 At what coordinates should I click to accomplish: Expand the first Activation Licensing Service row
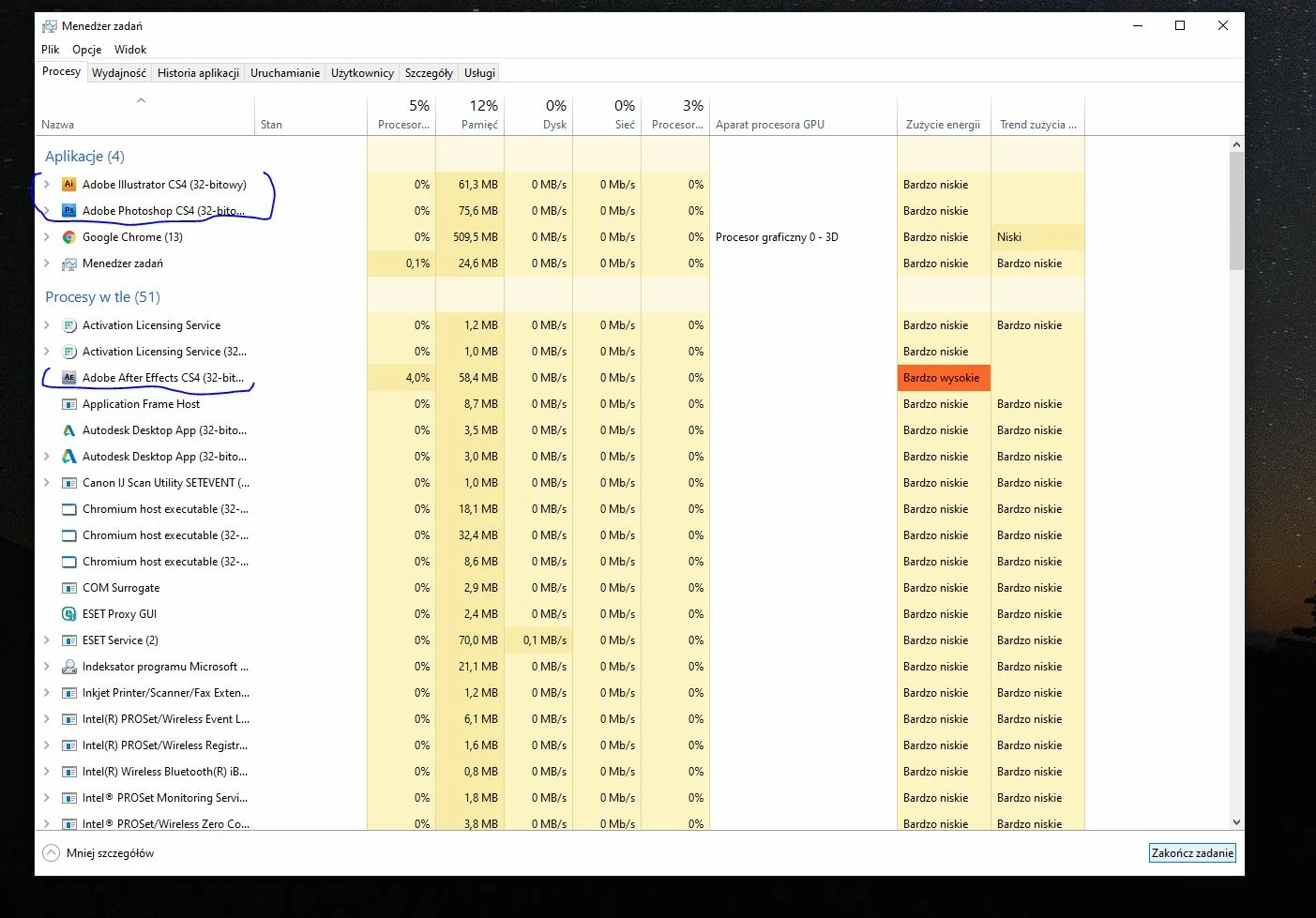coord(47,325)
